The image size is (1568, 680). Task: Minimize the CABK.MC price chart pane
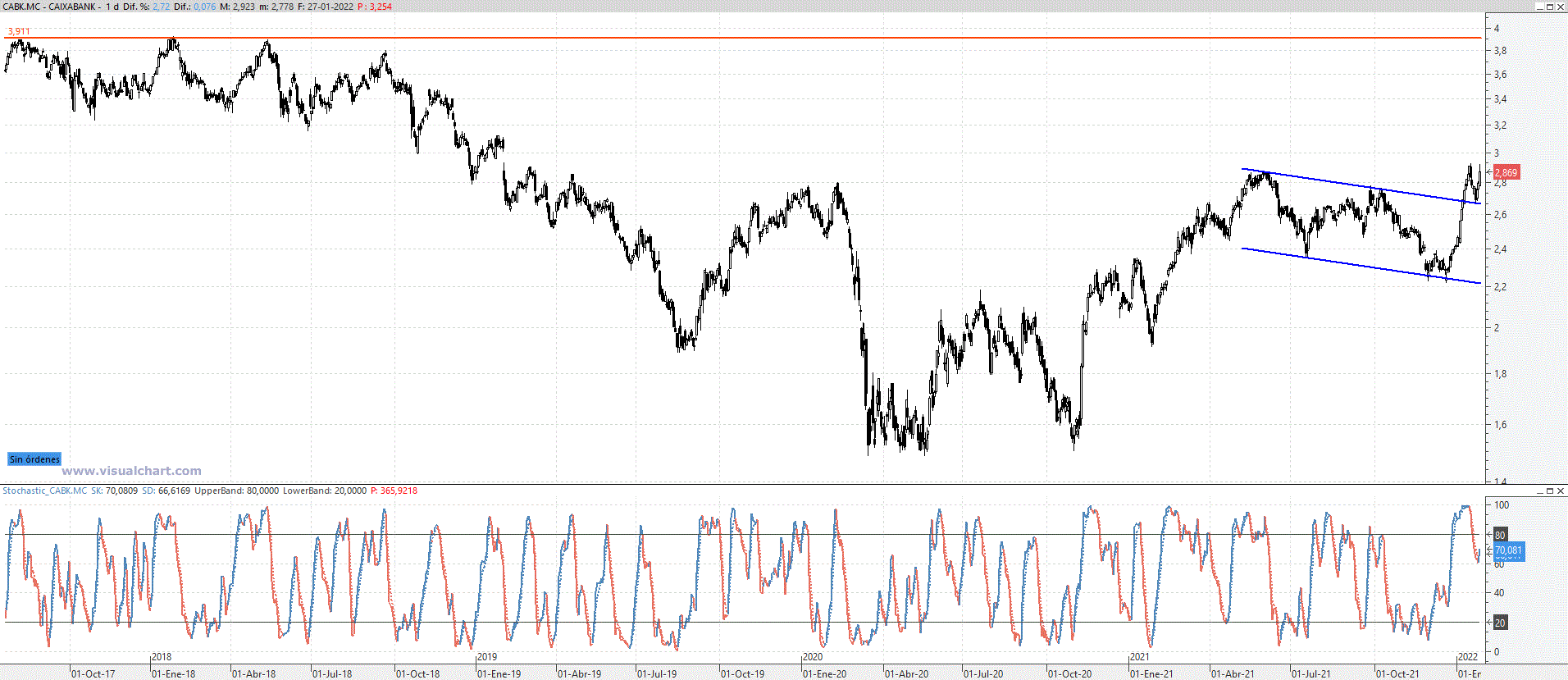point(1539,7)
